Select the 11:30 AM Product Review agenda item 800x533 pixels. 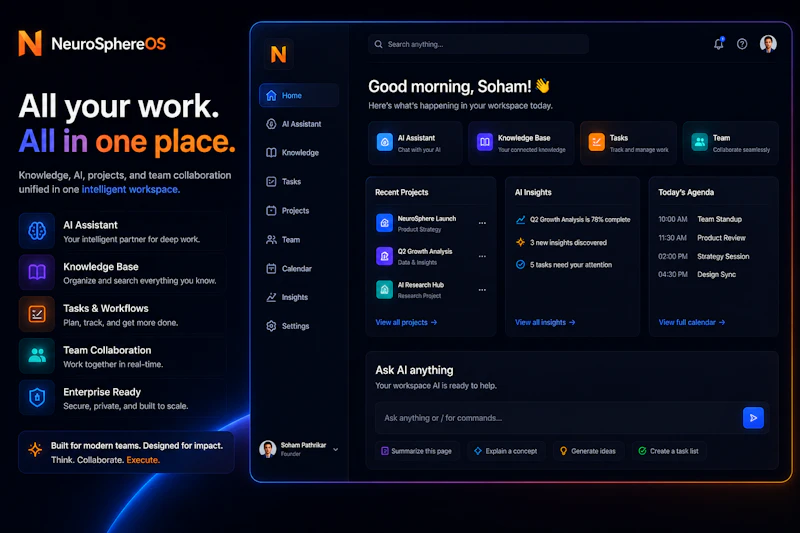[702, 238]
